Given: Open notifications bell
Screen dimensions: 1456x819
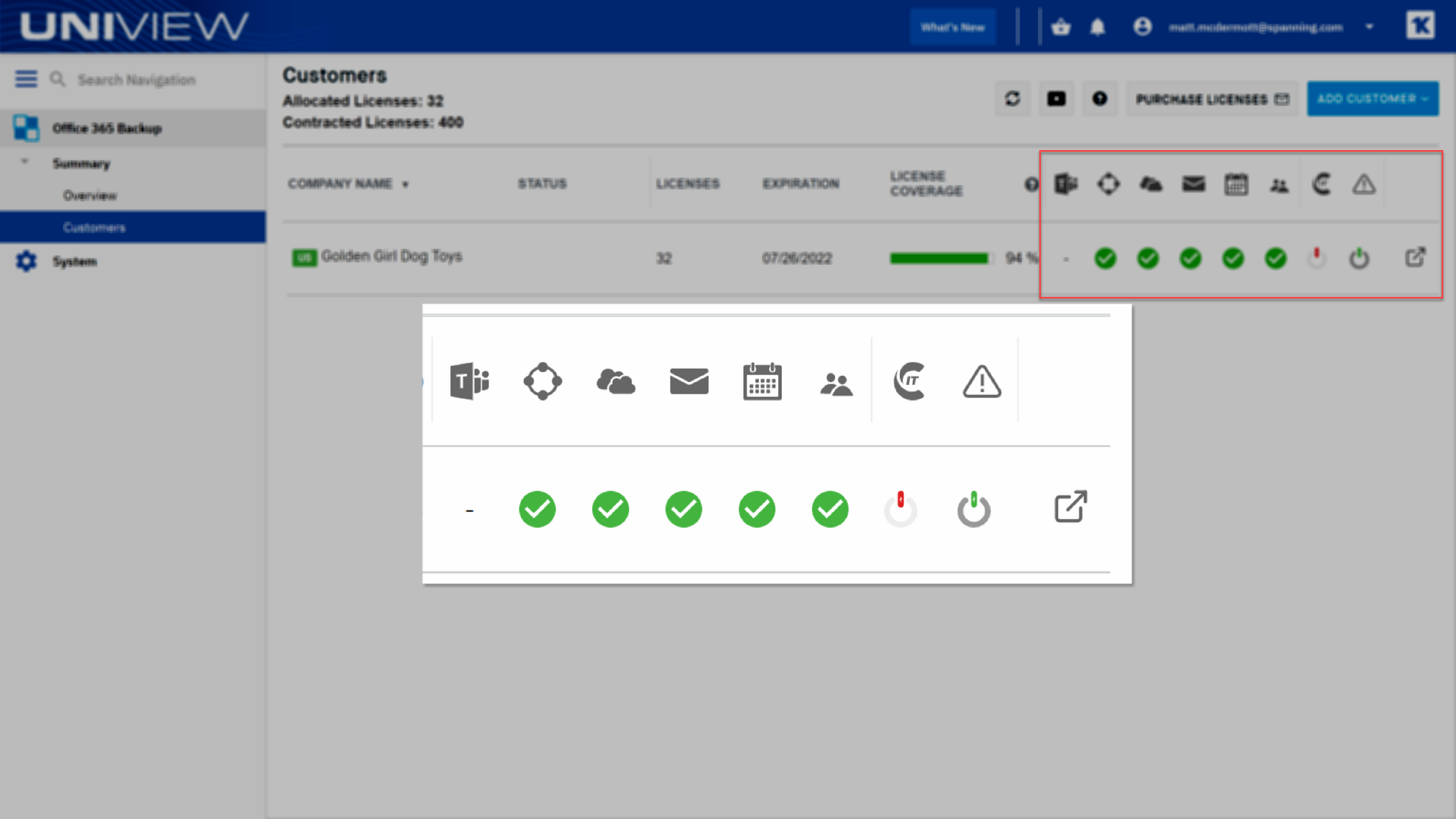Looking at the screenshot, I should pos(1098,27).
